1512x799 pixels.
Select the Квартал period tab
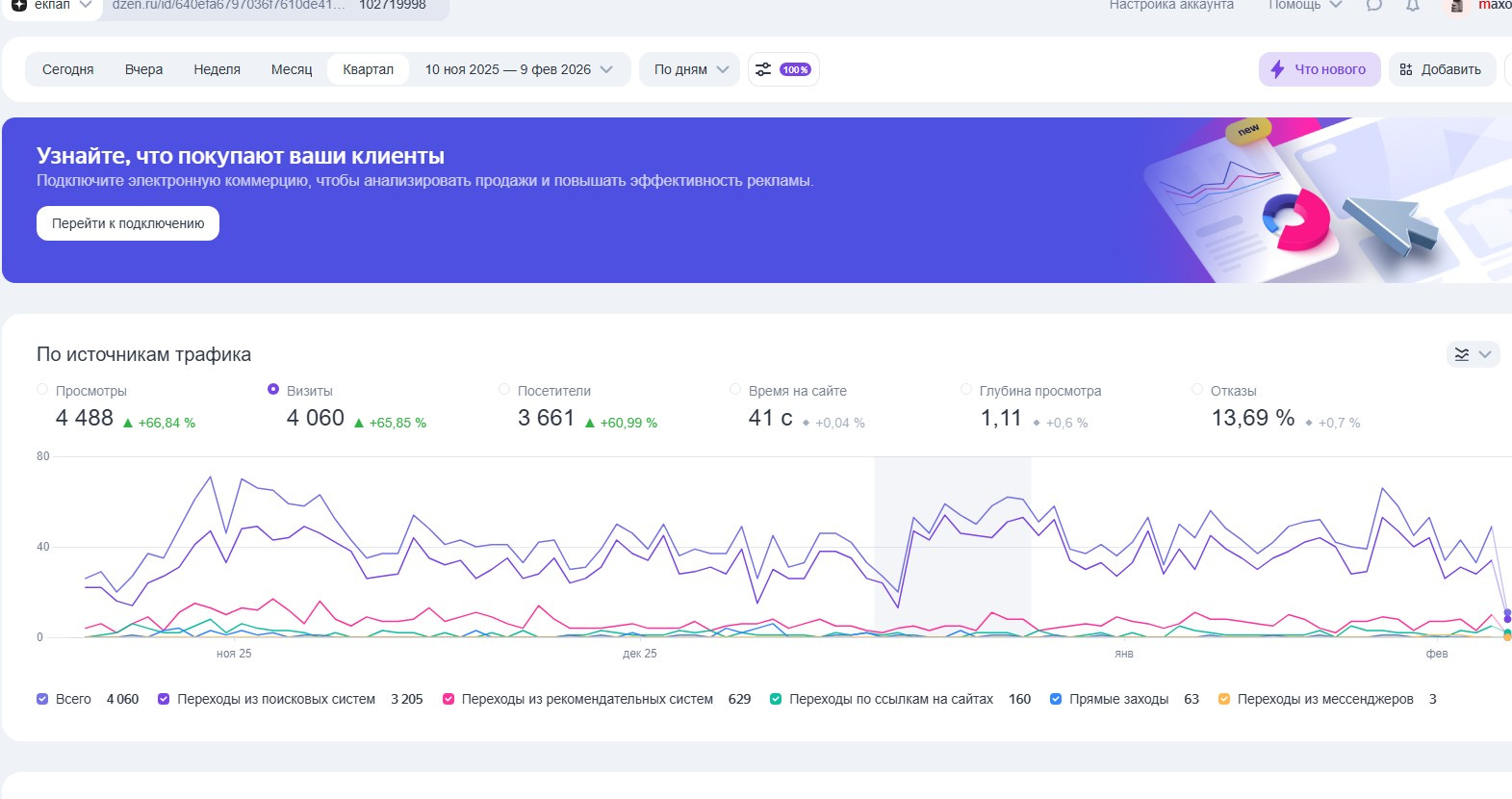click(369, 69)
